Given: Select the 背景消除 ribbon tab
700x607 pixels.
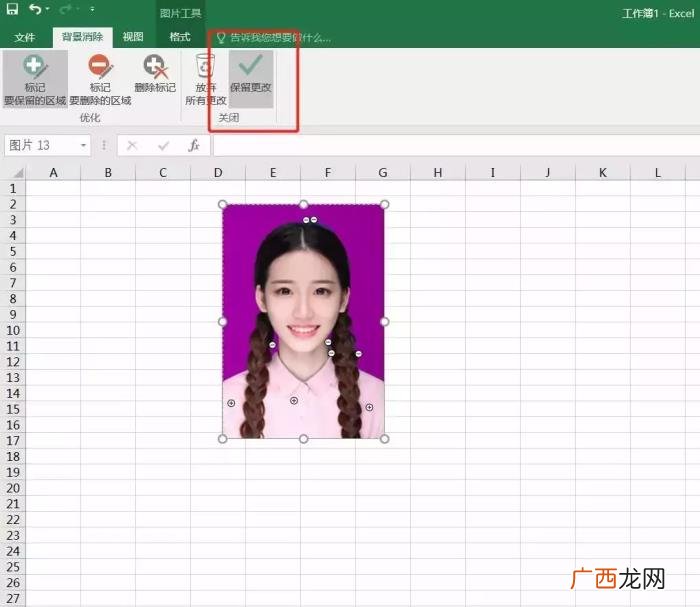Looking at the screenshot, I should click(x=82, y=37).
